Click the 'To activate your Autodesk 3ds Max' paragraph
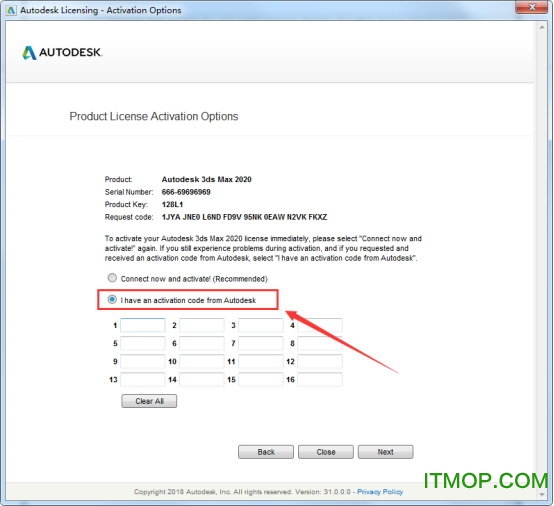 (x=263, y=248)
